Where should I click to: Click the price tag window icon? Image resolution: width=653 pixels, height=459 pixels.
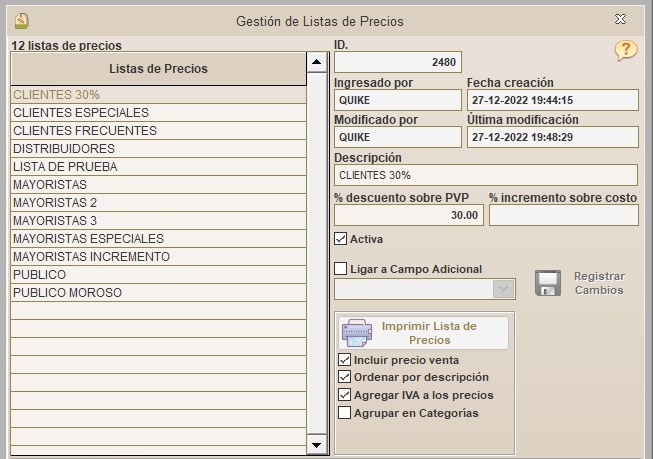[21, 21]
